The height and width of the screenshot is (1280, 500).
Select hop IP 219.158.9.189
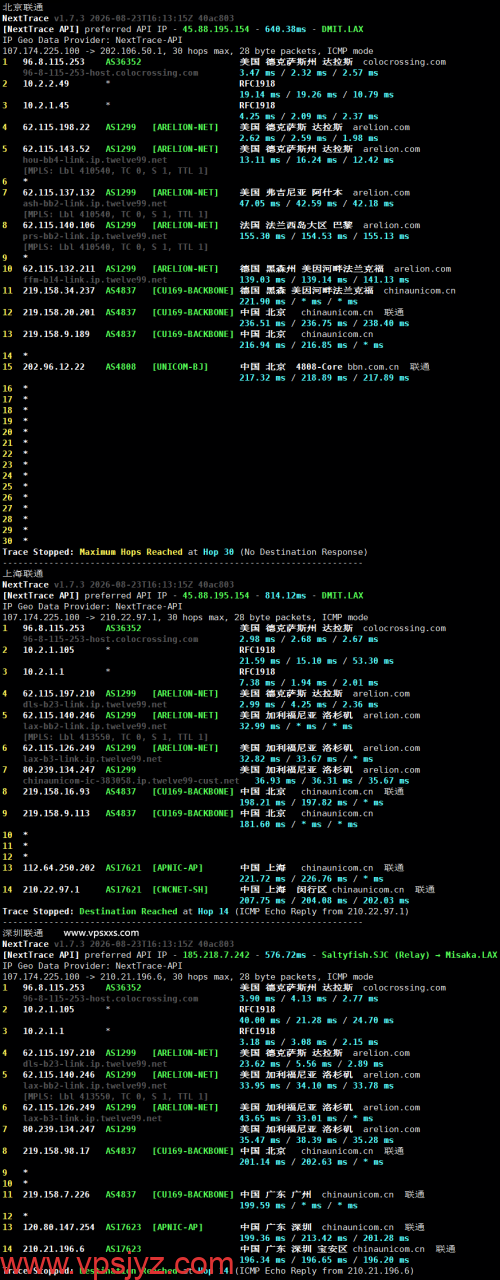[56, 334]
